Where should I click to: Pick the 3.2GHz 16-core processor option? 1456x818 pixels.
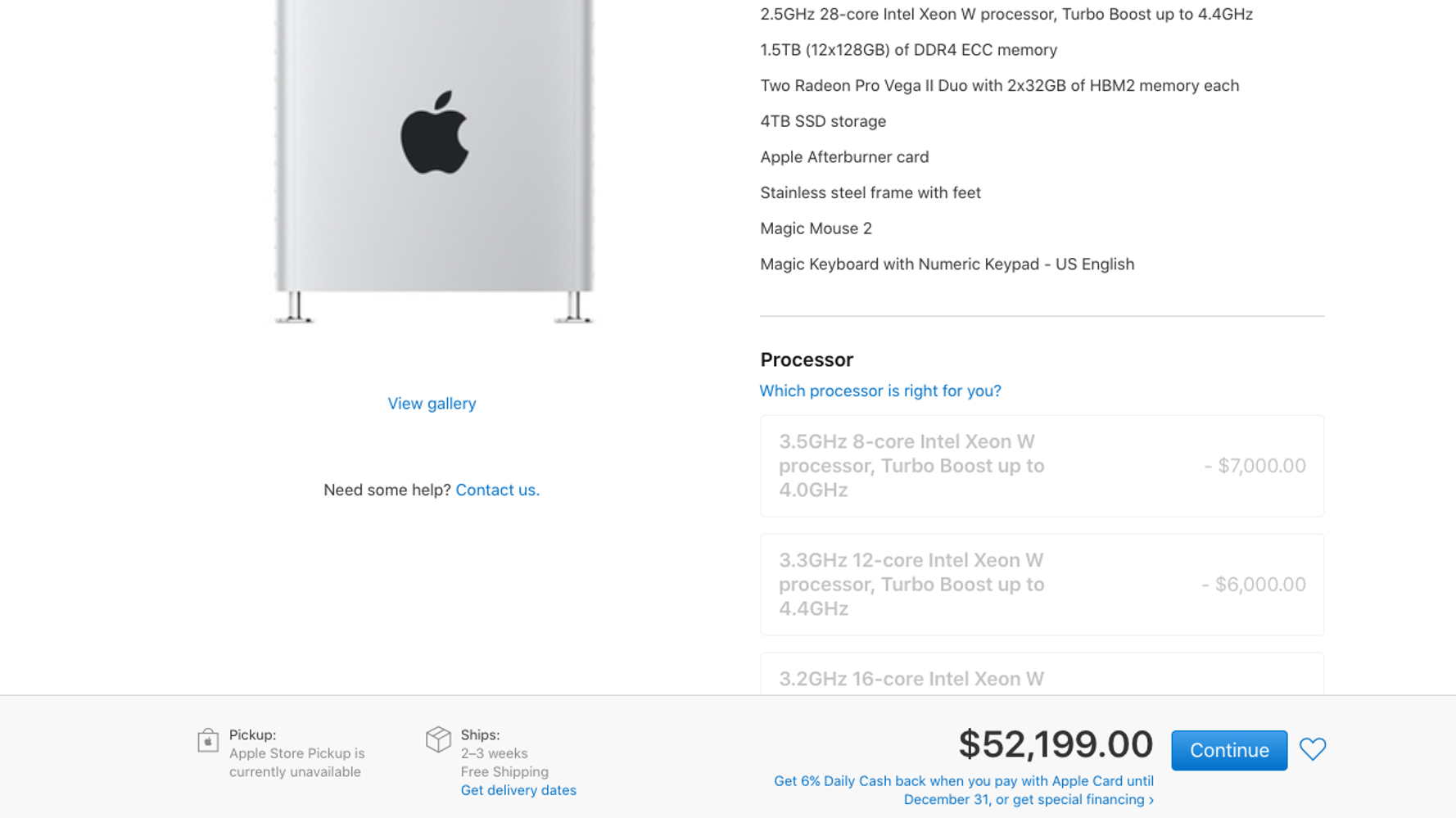click(1041, 677)
